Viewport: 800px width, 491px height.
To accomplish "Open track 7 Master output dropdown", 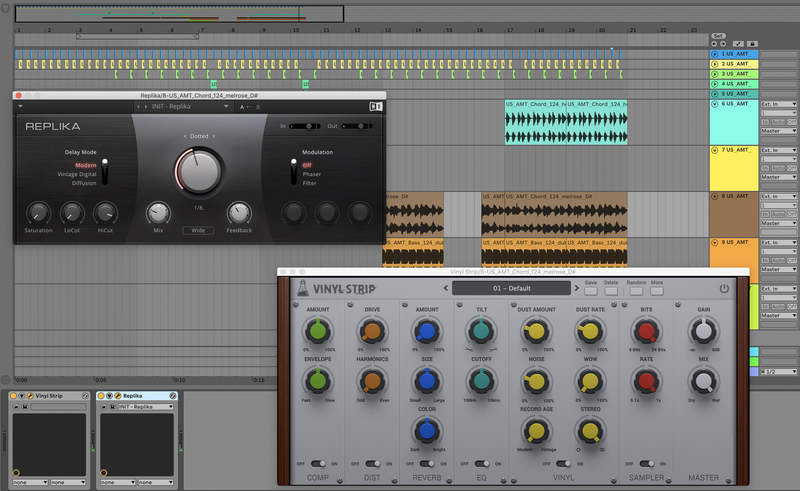I will click(779, 177).
